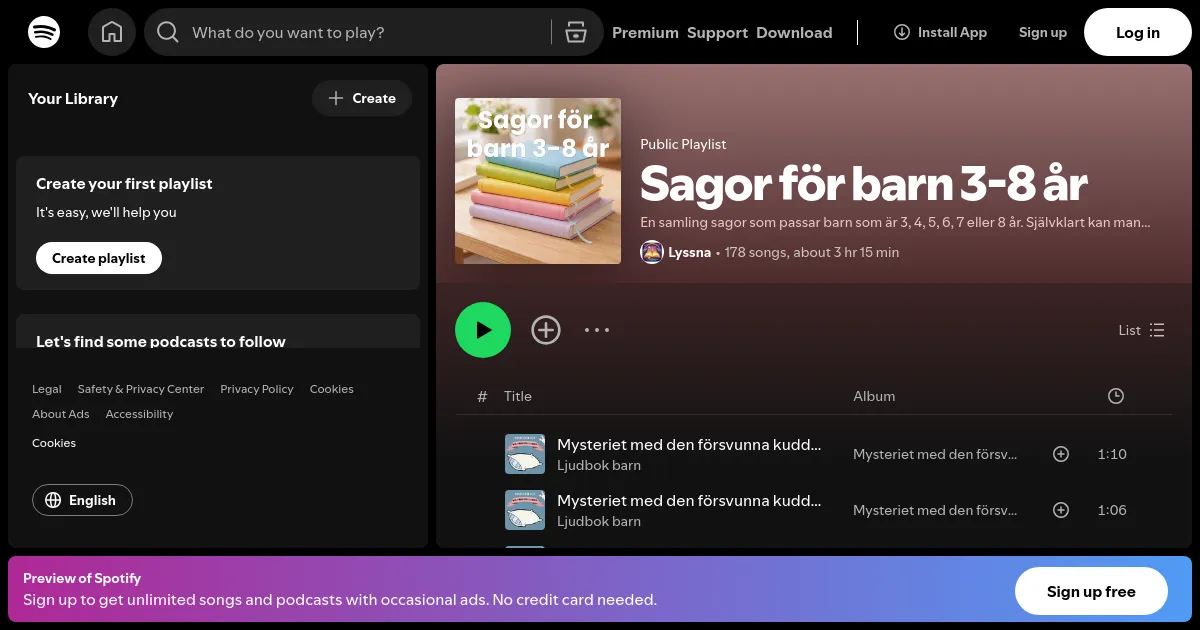Image resolution: width=1200 pixels, height=630 pixels.
Task: Select the Premium menu item
Action: point(645,32)
